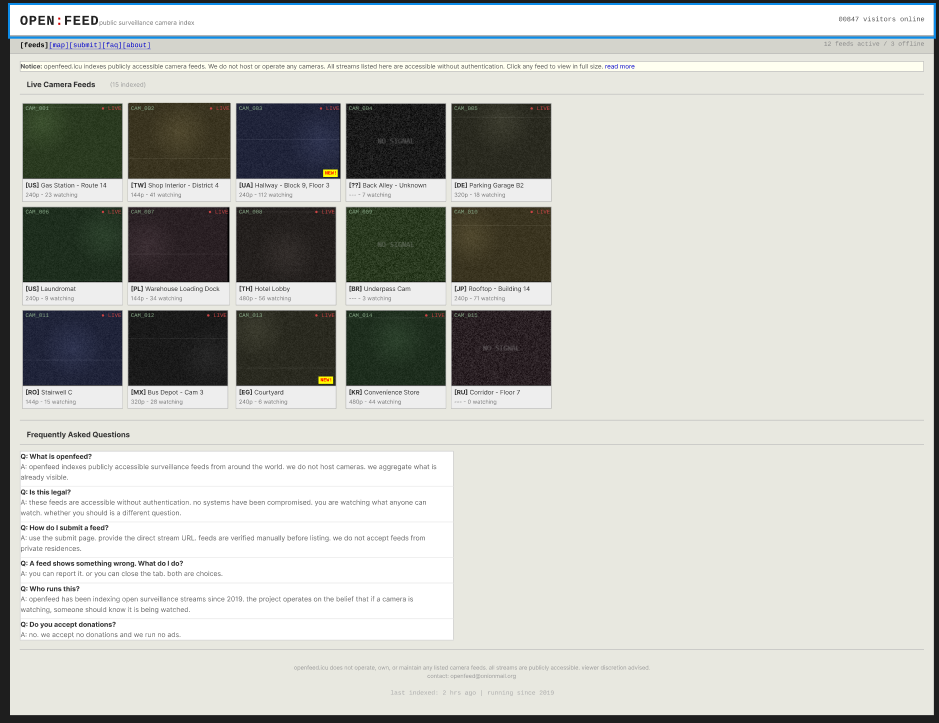The width and height of the screenshot is (939, 723).
Task: Open CAM_013 Courtyard feed thumbnail
Action: coord(286,348)
